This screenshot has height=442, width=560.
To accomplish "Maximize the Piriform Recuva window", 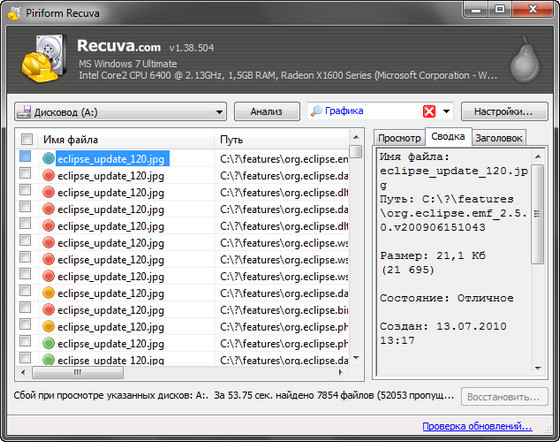I will [x=500, y=9].
